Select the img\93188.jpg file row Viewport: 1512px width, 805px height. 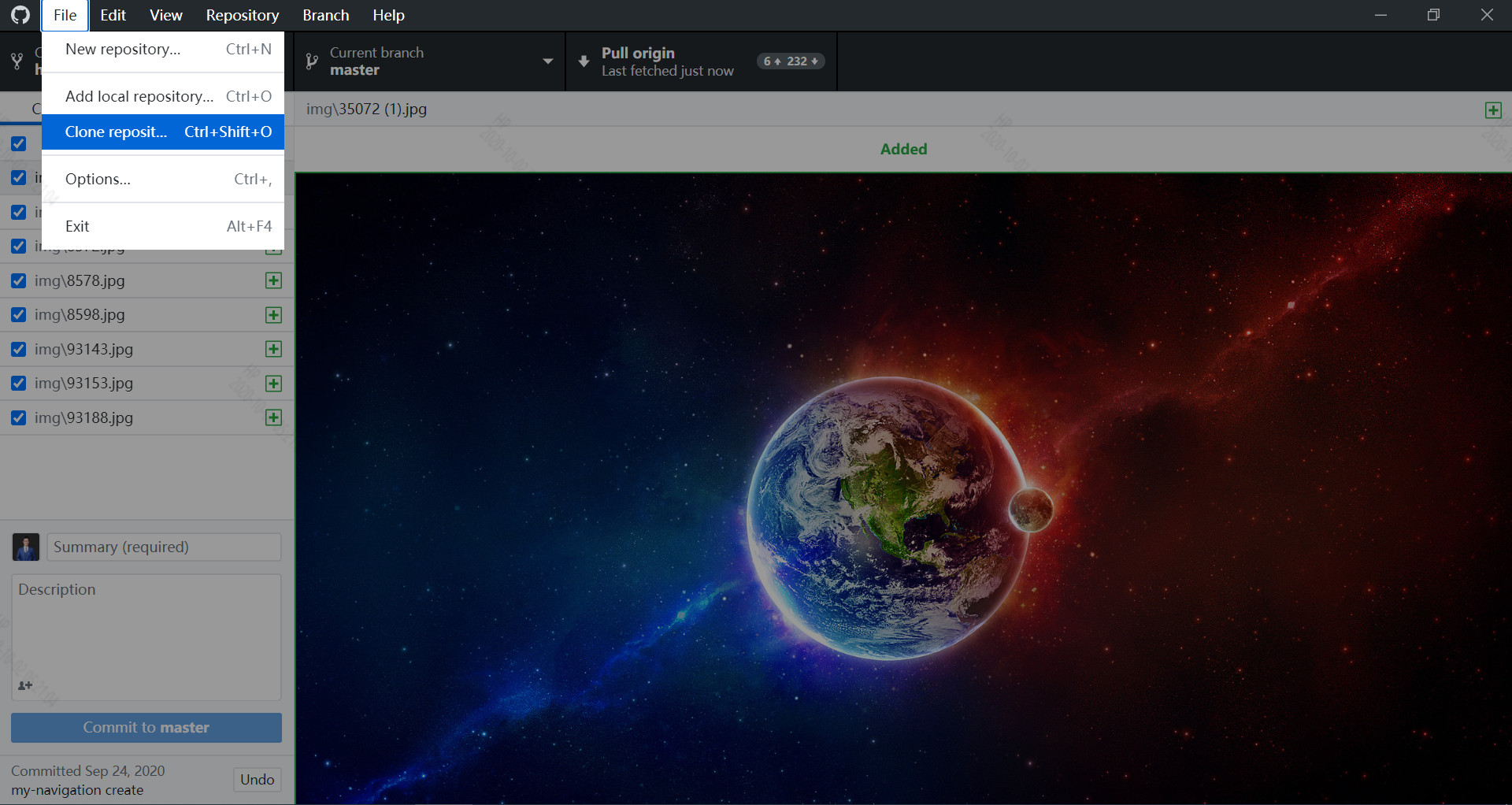[x=147, y=417]
